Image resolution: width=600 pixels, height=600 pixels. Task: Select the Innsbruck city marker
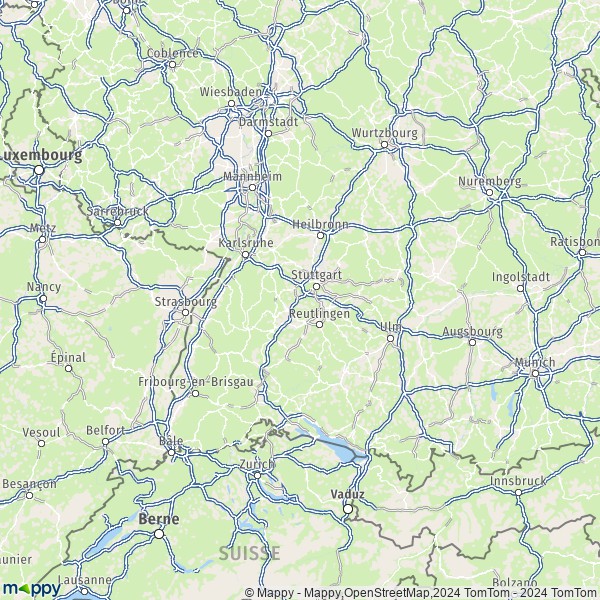coord(518,493)
